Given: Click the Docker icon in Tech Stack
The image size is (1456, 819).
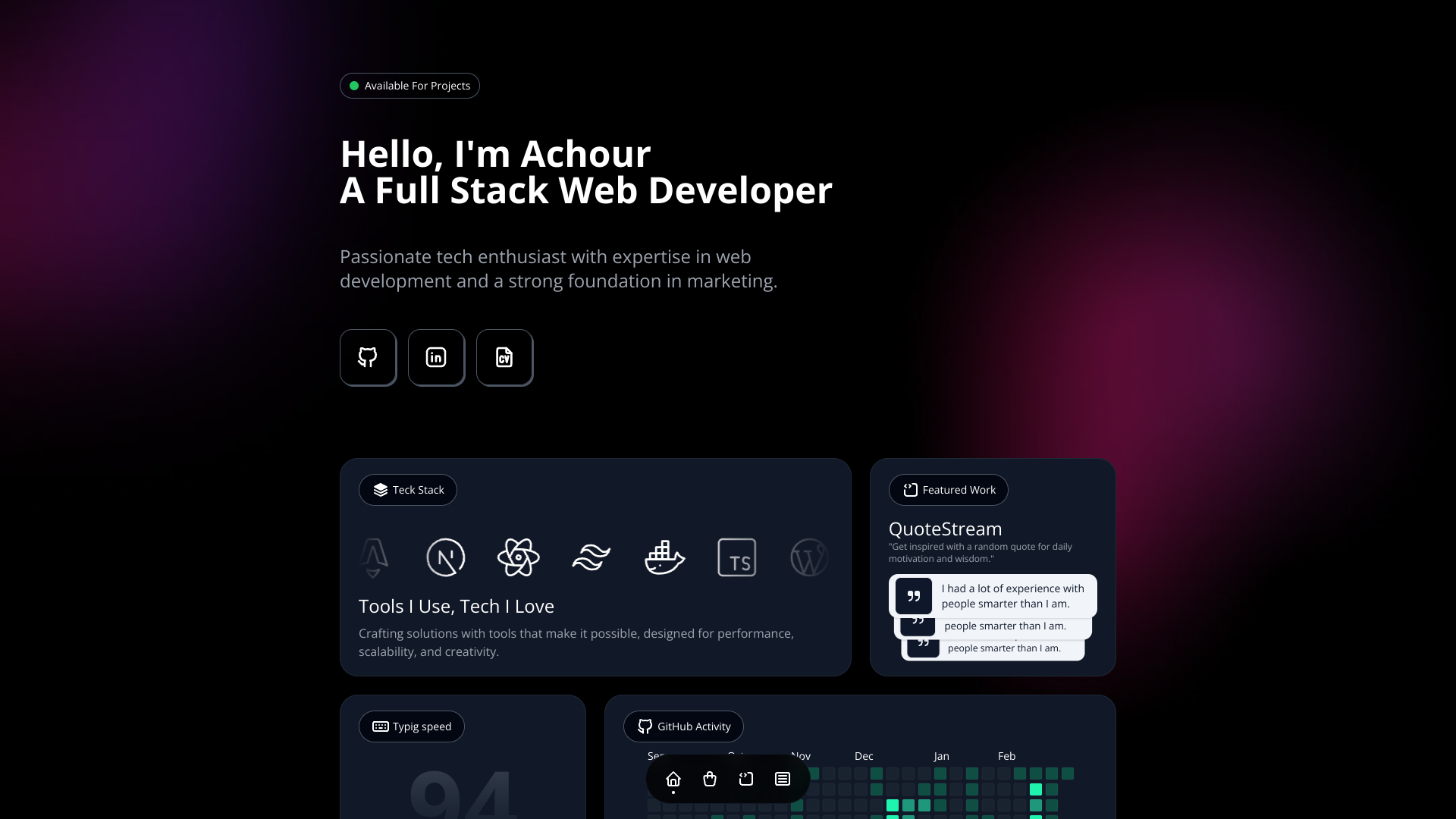Looking at the screenshot, I should [x=664, y=557].
